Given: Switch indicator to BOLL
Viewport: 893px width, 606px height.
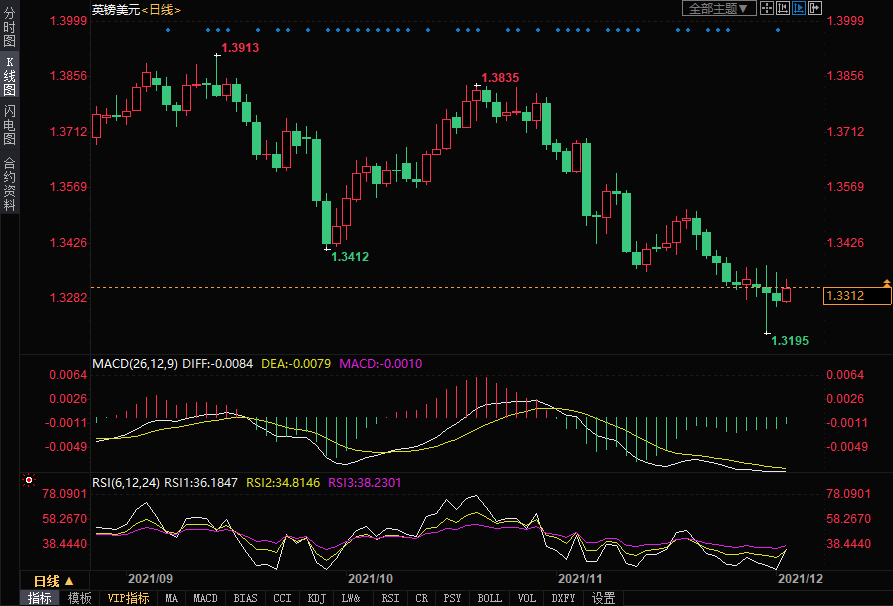Looking at the screenshot, I should pos(489,598).
